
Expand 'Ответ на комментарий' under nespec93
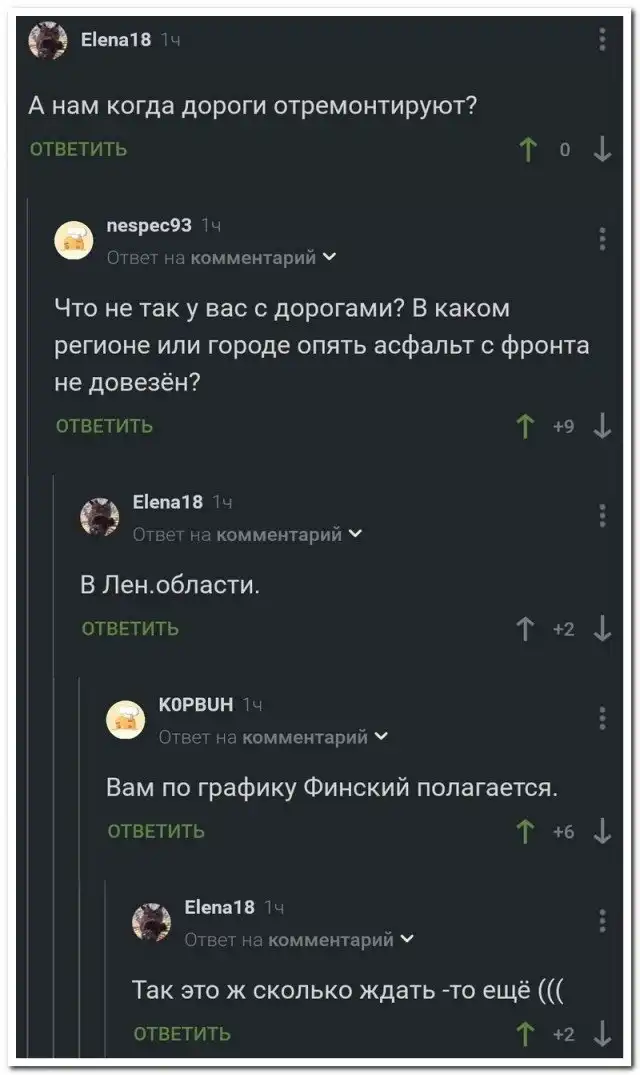(221, 257)
